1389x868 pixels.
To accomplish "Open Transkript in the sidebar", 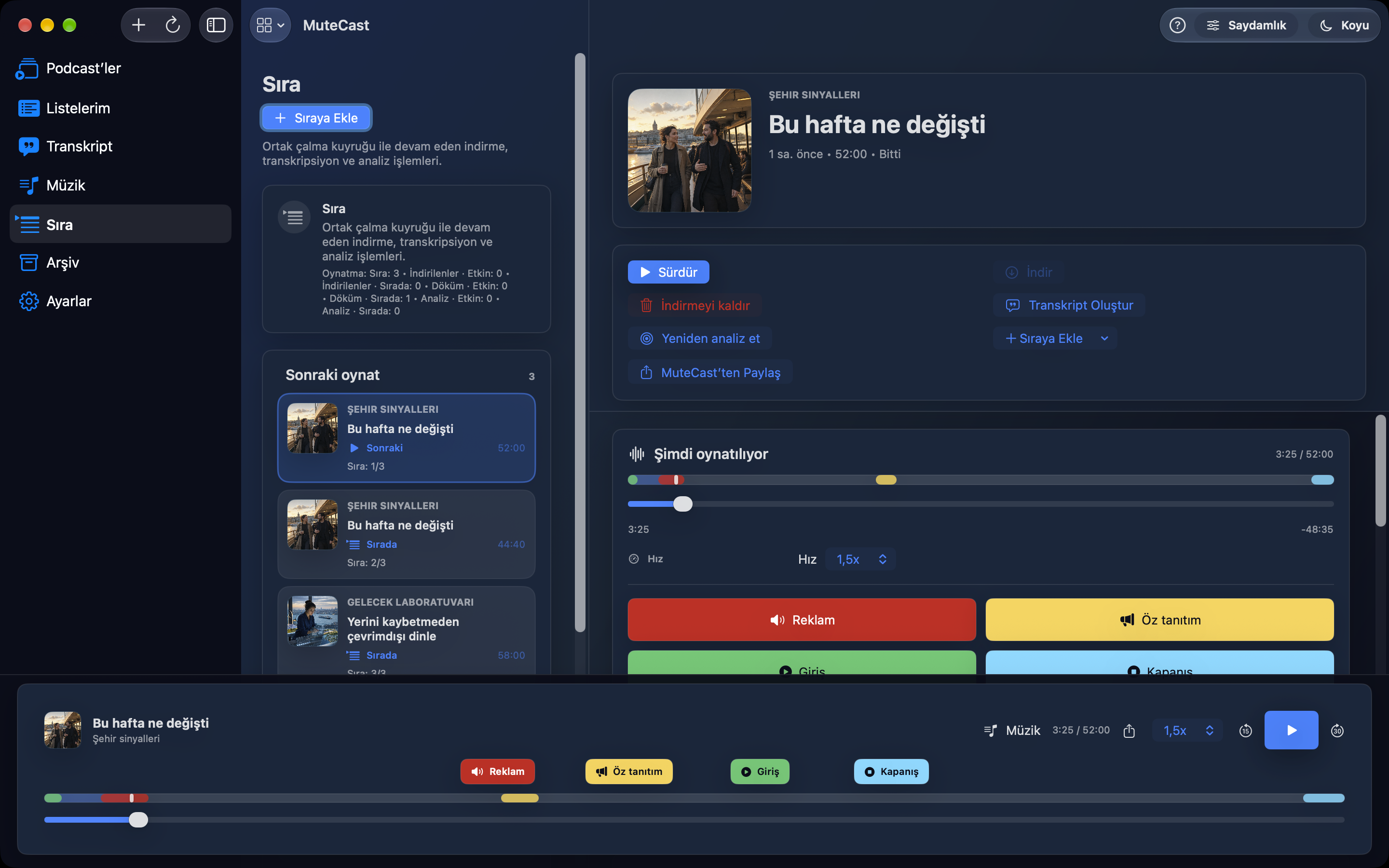I will [121, 147].
